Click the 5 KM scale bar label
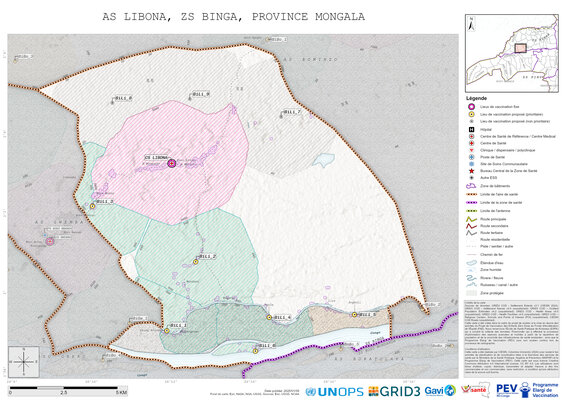566x400 pixels. click(121, 392)
